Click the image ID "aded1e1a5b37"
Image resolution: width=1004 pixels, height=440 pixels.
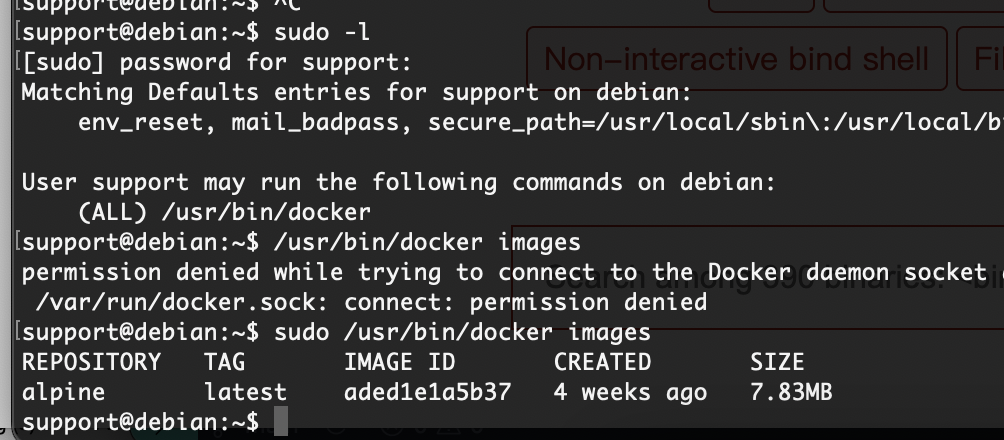(427, 392)
